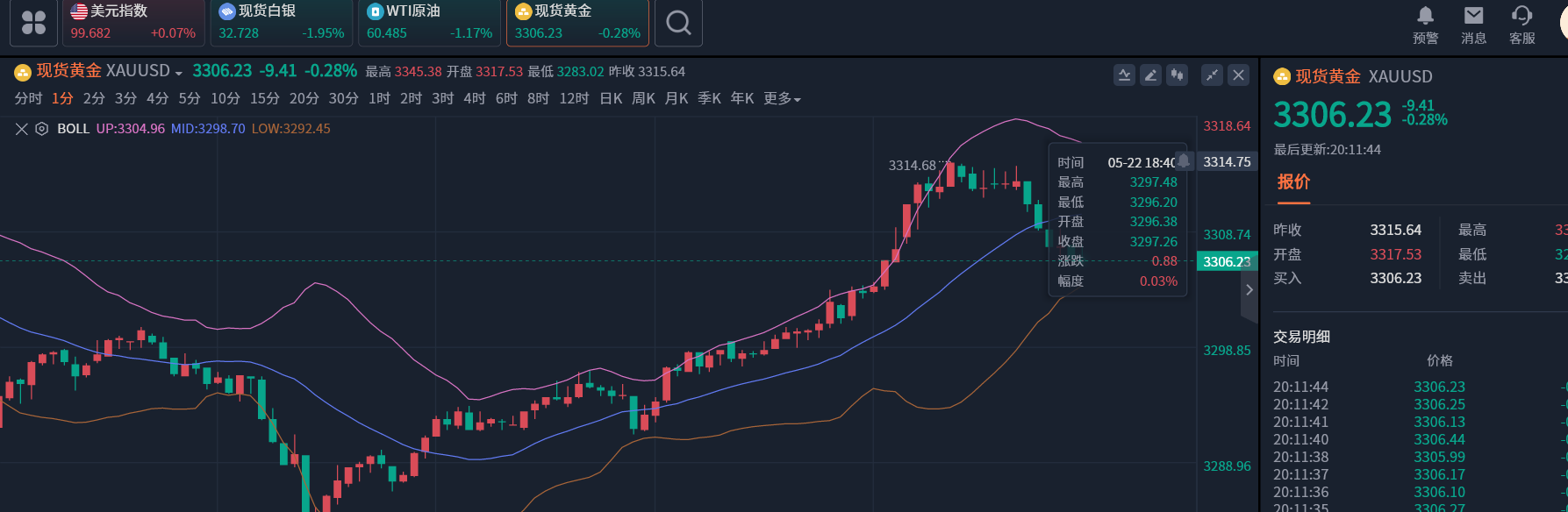Set price alert bell at 3314.75
This screenshot has height=512, width=1568.
1184,161
